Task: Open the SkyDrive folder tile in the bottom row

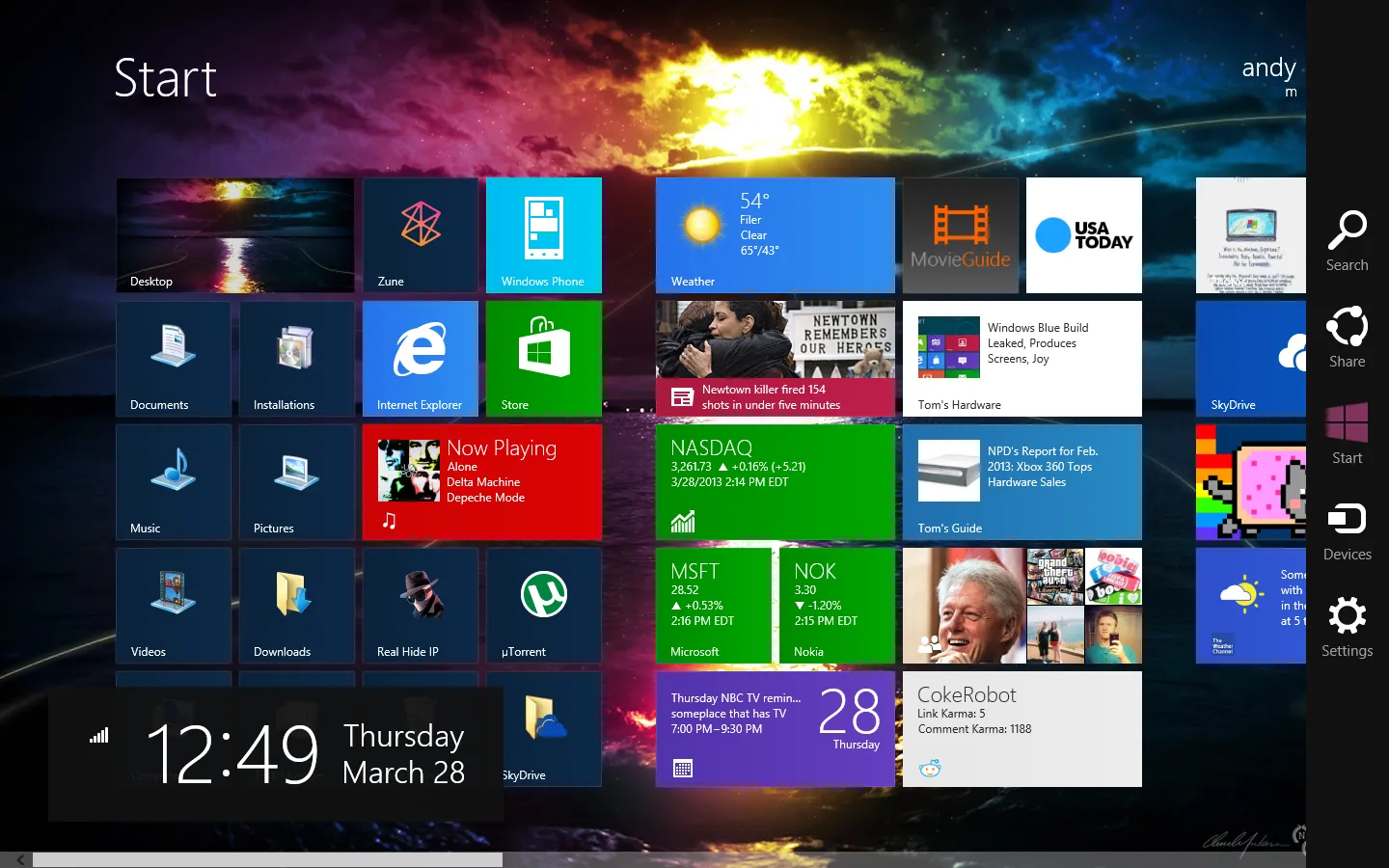Action: [553, 729]
